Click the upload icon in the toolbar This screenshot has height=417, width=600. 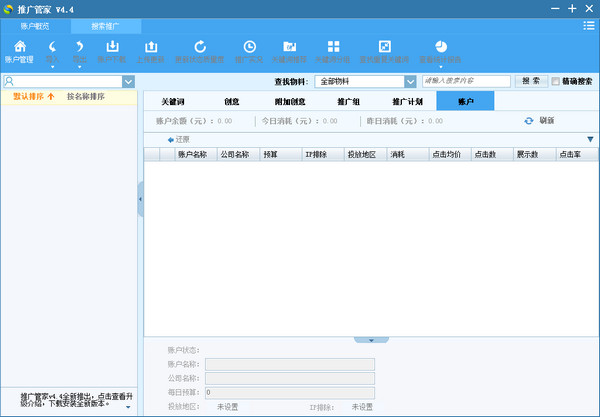pos(152,47)
